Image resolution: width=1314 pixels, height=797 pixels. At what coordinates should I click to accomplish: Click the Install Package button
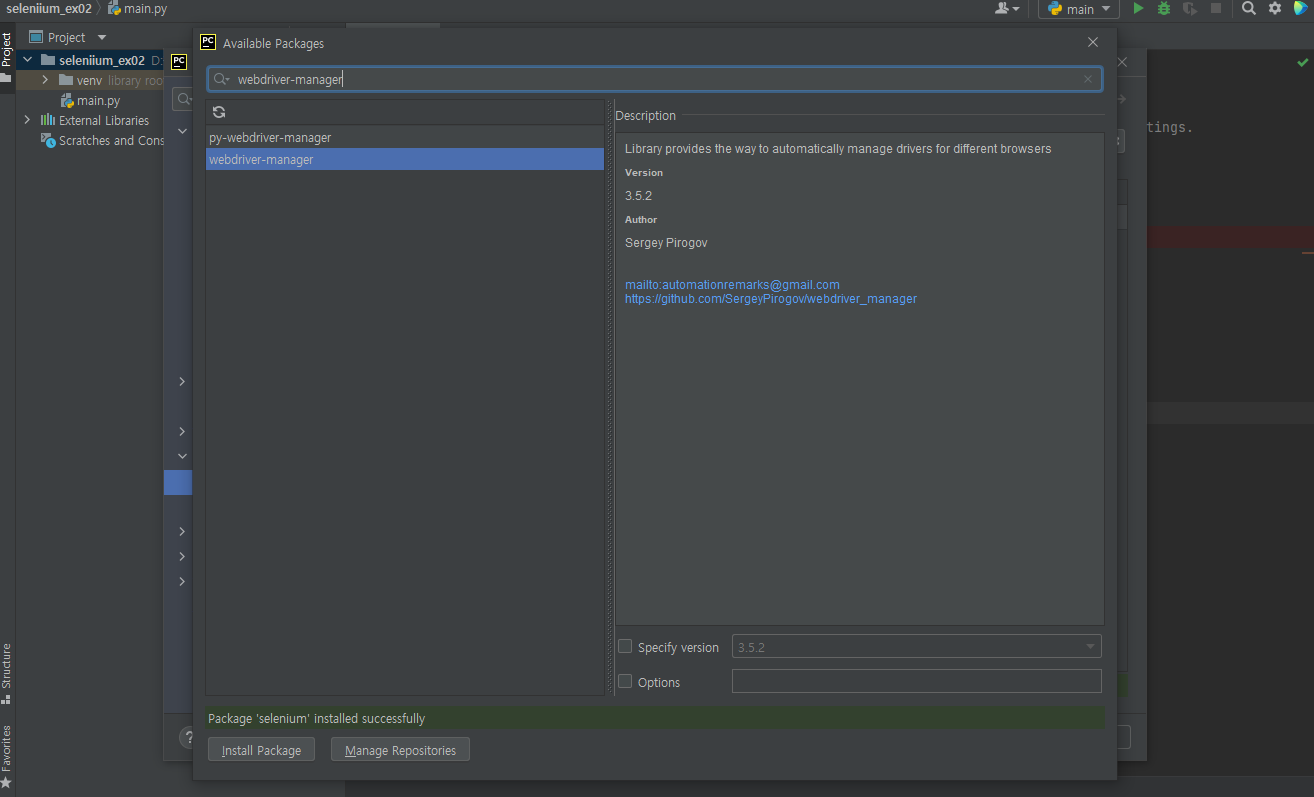click(261, 750)
